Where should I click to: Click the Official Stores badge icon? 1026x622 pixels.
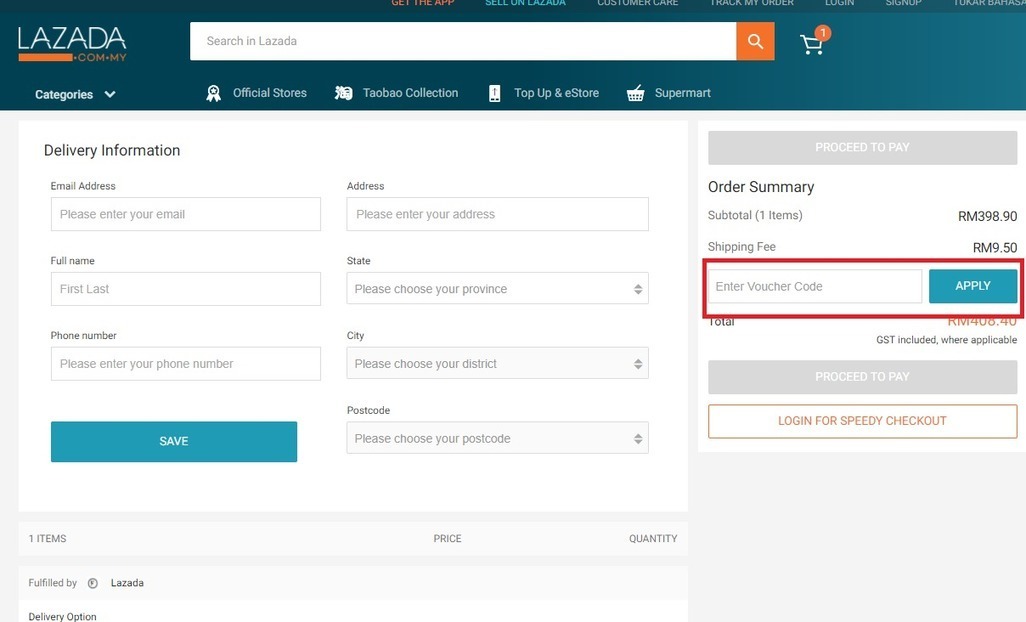(213, 93)
